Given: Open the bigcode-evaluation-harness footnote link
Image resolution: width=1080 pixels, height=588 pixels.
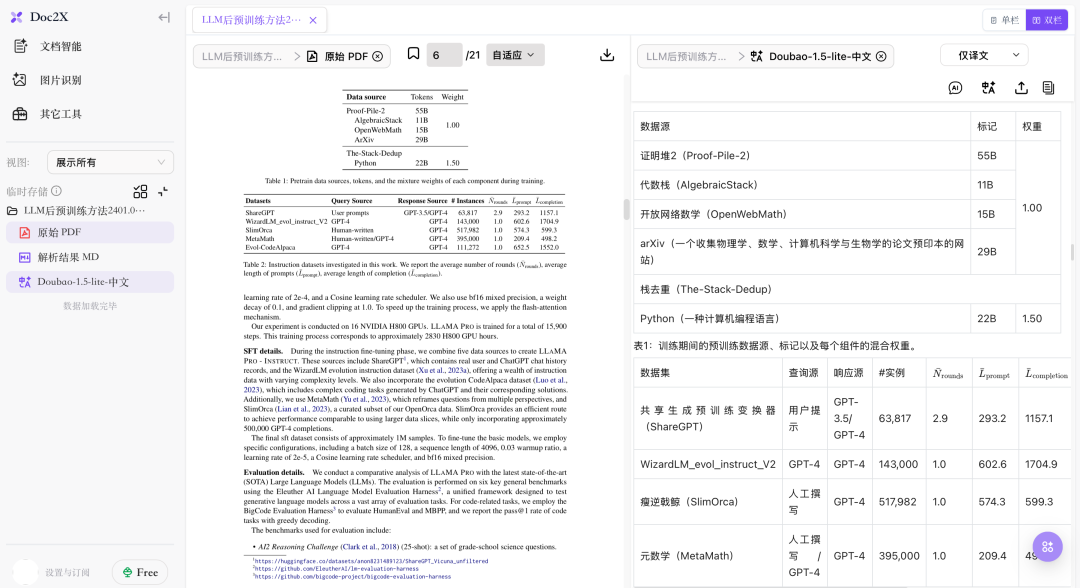Looking at the screenshot, I should 352,576.
